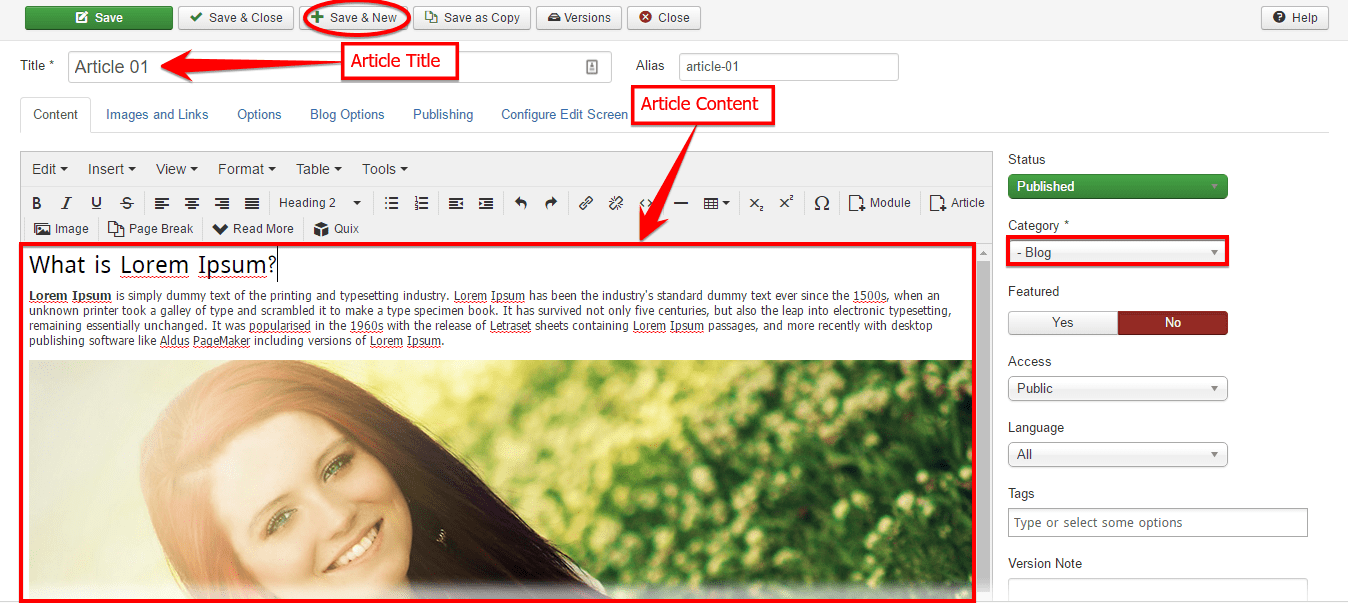Viewport: 1348px width, 603px height.
Task: Open the Access dropdown showing Public
Action: tap(1117, 389)
